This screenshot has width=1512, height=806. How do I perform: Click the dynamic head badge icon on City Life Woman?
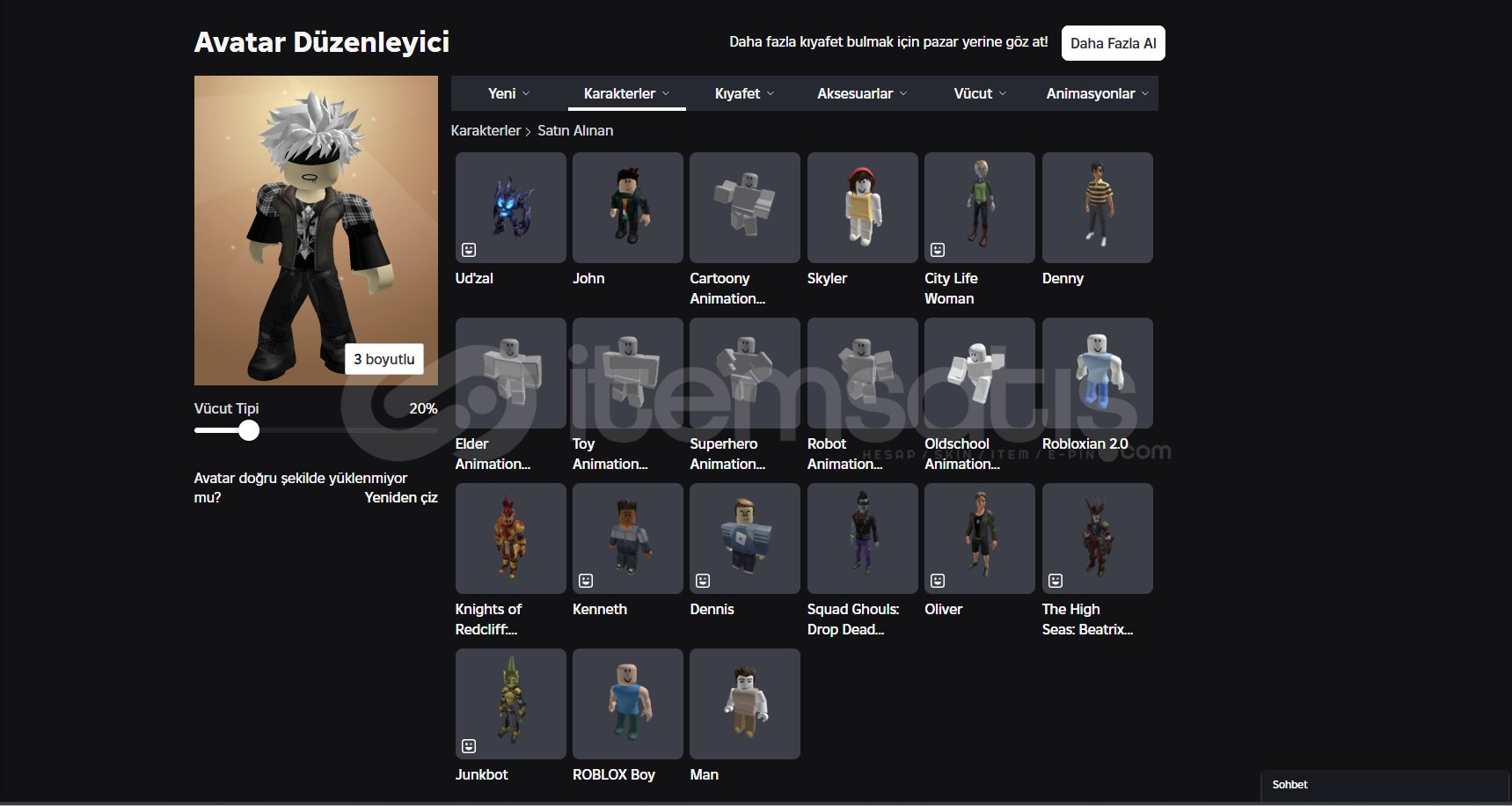pyautogui.click(x=938, y=250)
